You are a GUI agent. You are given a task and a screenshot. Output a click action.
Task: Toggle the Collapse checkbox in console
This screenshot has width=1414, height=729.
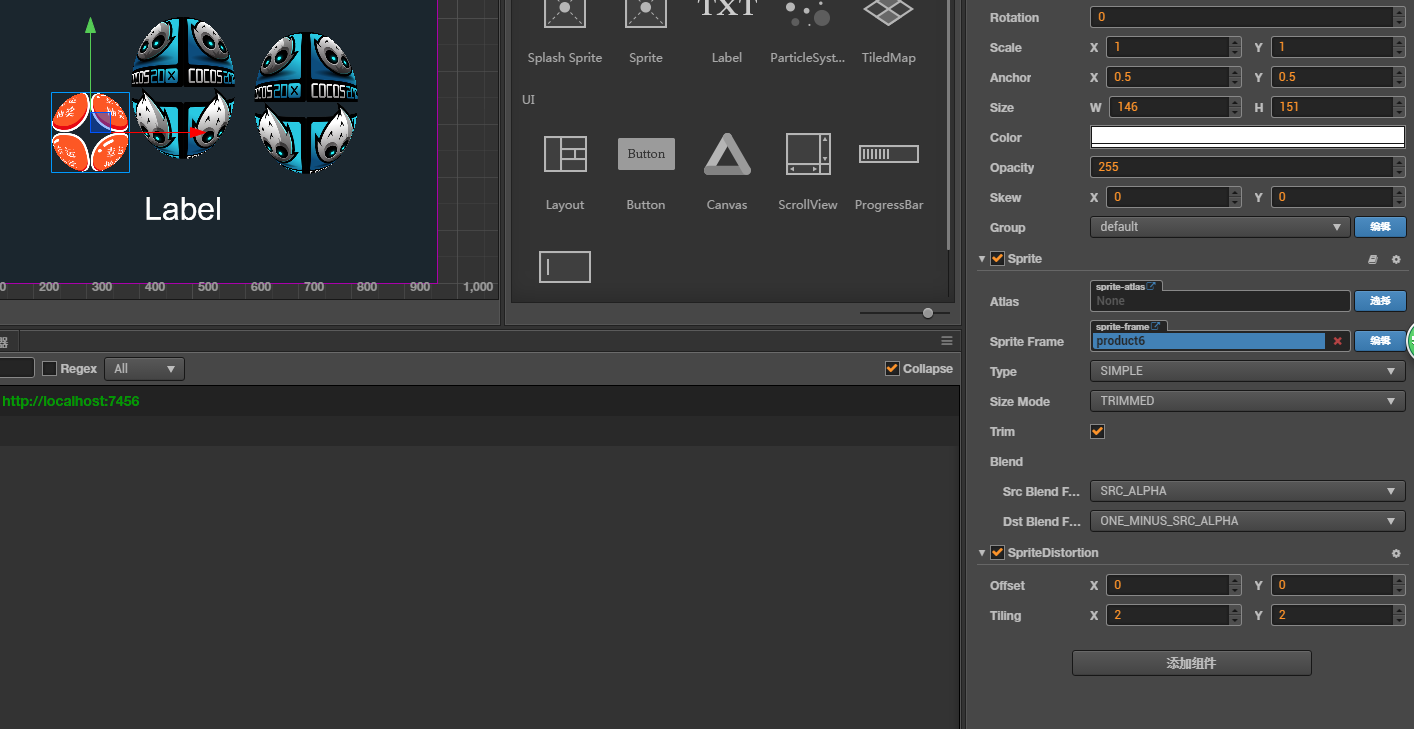[892, 369]
